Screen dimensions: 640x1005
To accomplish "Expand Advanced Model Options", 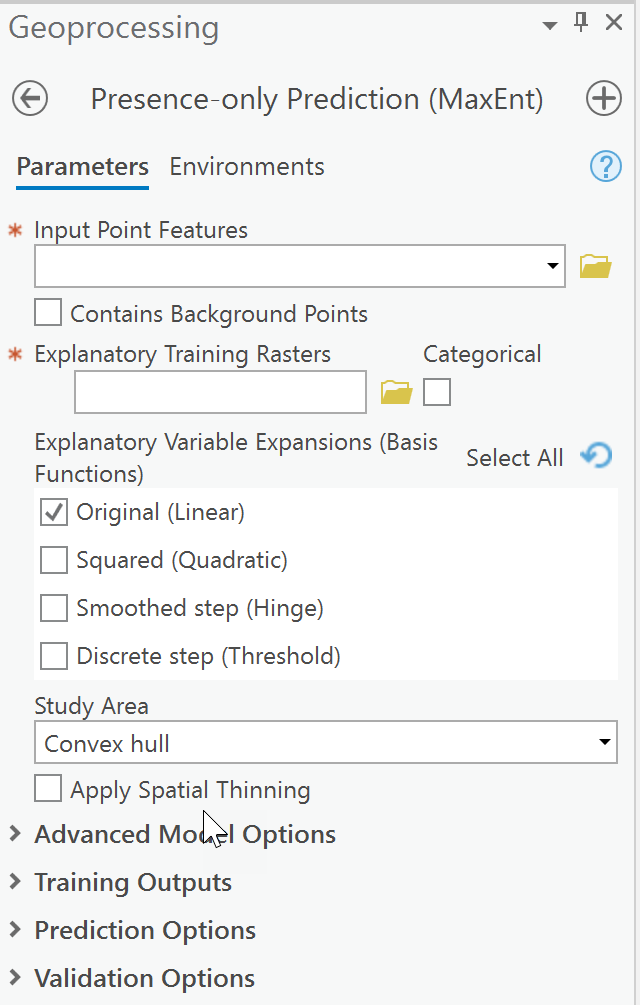I will click(14, 833).
